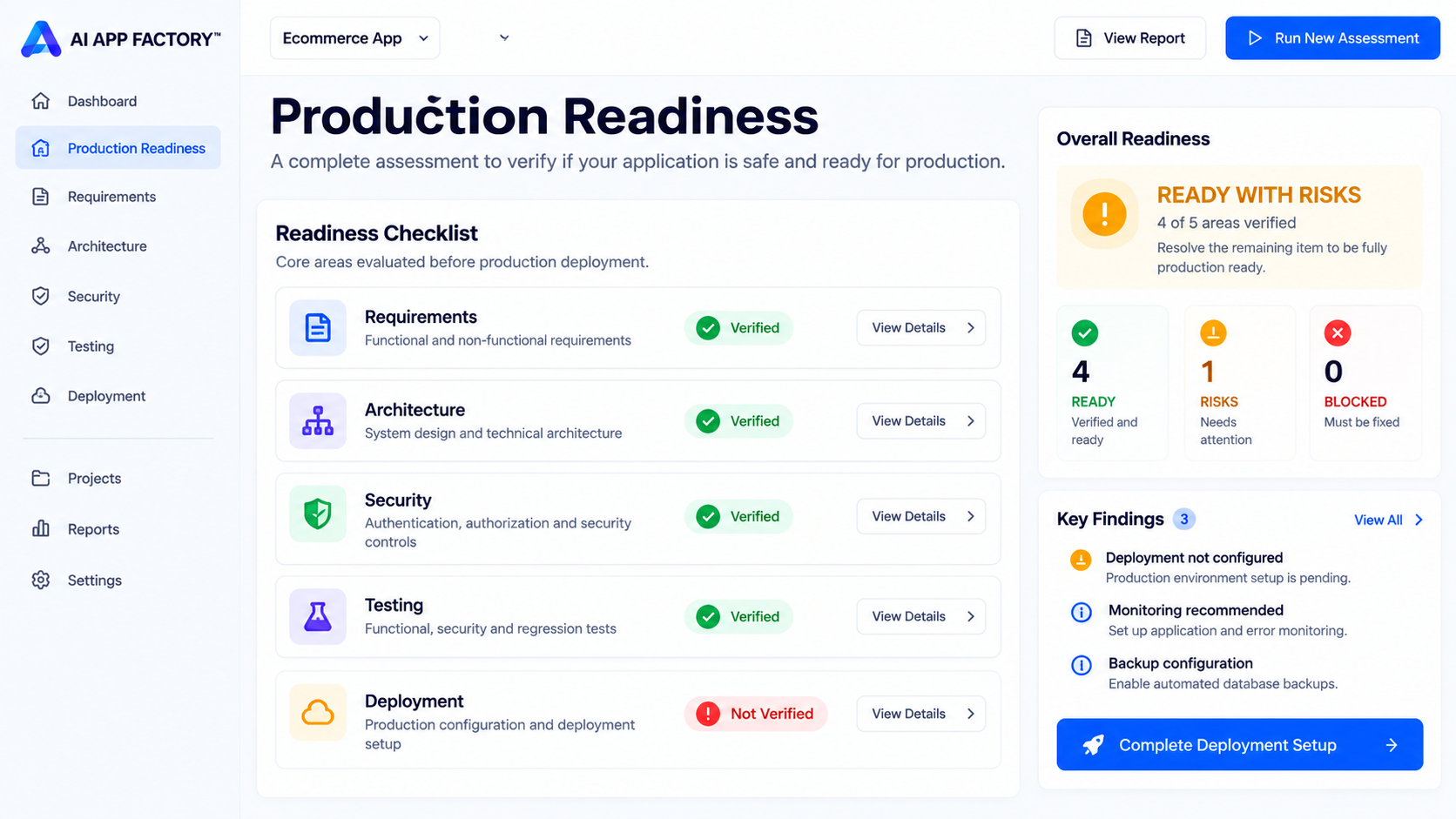Click the Requirements document tile icon in checklist

pos(318,328)
